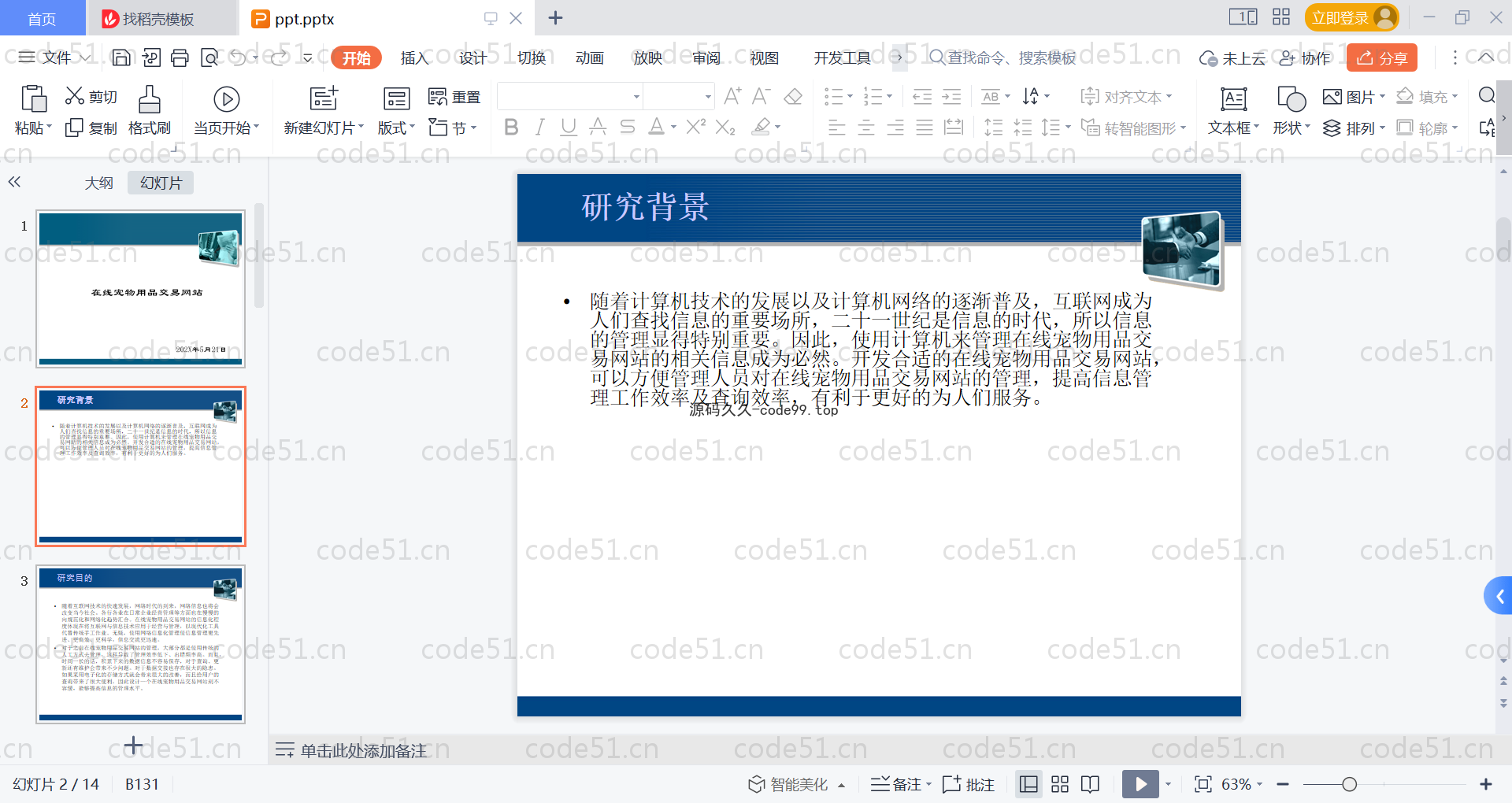
Task: Switch to the Animation (动画) tab
Action: [x=590, y=58]
